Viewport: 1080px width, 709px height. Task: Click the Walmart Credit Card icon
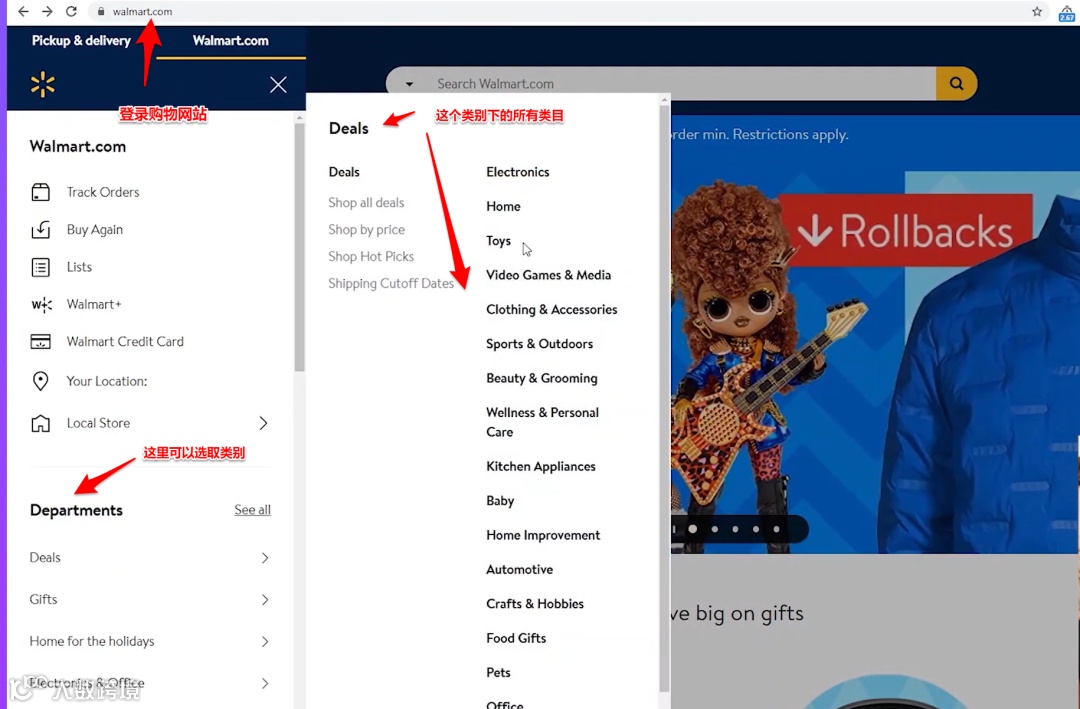(41, 342)
